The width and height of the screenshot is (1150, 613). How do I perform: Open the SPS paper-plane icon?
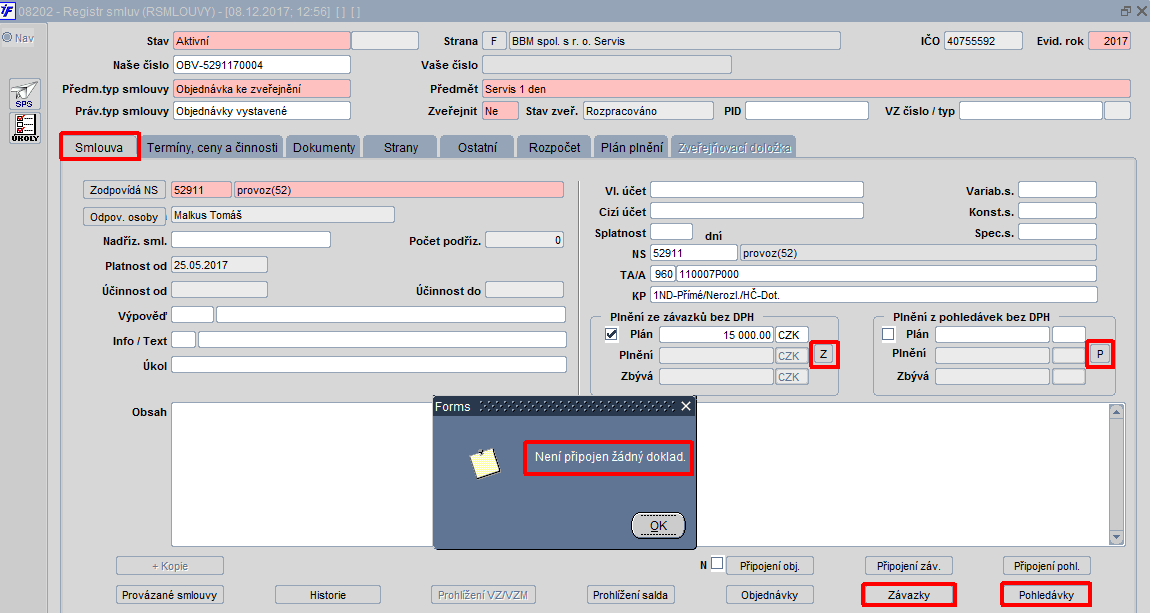tap(24, 95)
